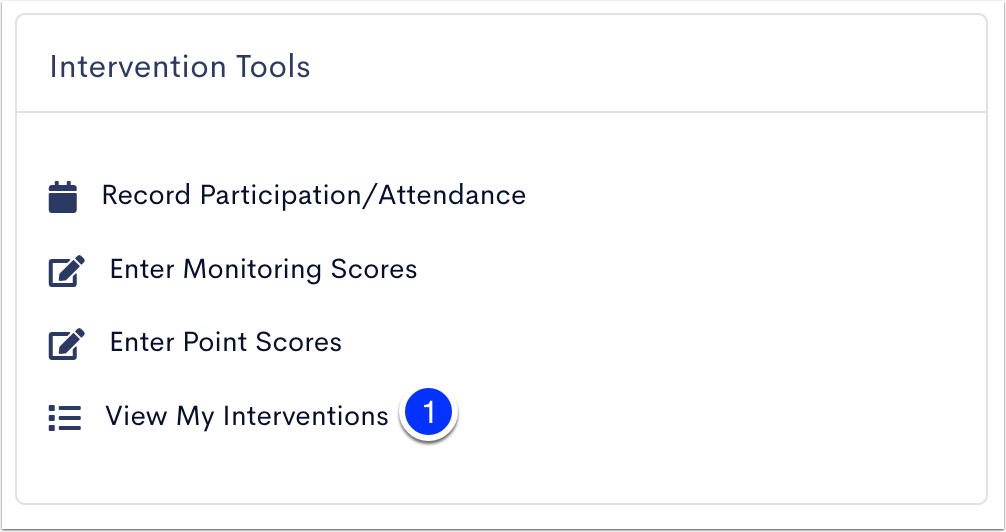Image resolution: width=1006 pixels, height=532 pixels.
Task: Select the word Attendance in the first link
Action: point(452,195)
